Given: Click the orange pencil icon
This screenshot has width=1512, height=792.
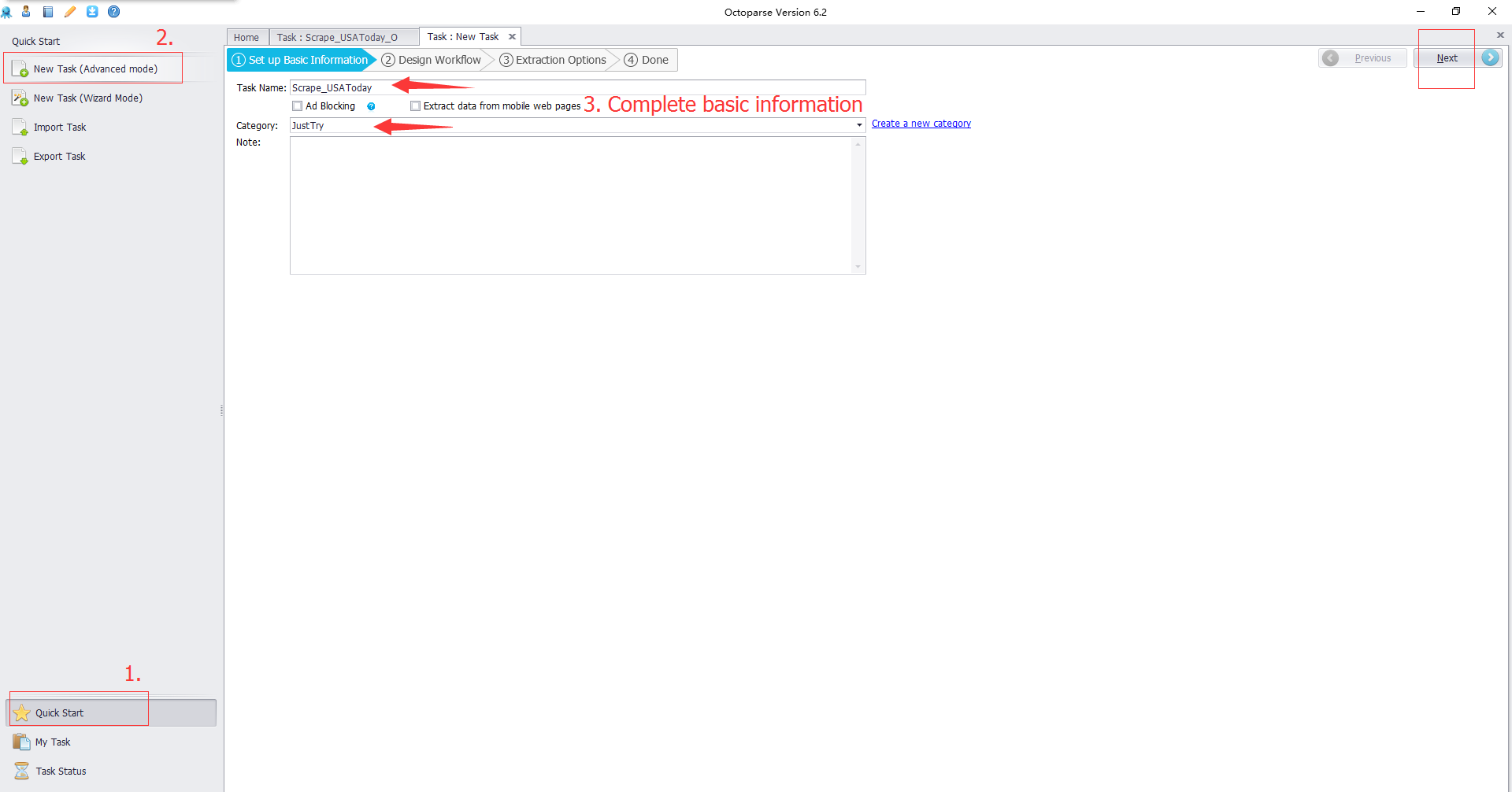Looking at the screenshot, I should click(70, 12).
